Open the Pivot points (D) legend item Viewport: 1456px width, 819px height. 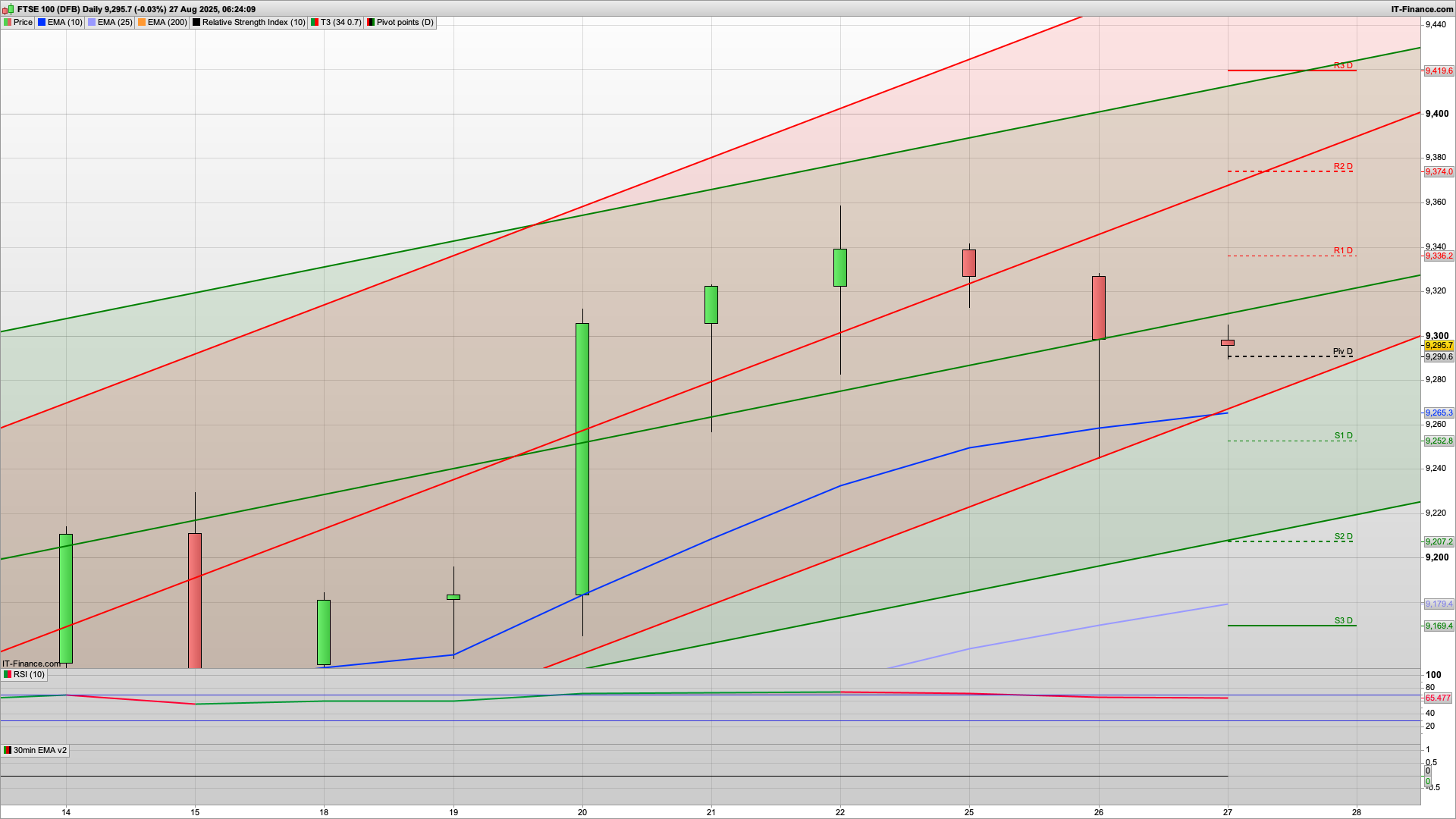[x=400, y=23]
